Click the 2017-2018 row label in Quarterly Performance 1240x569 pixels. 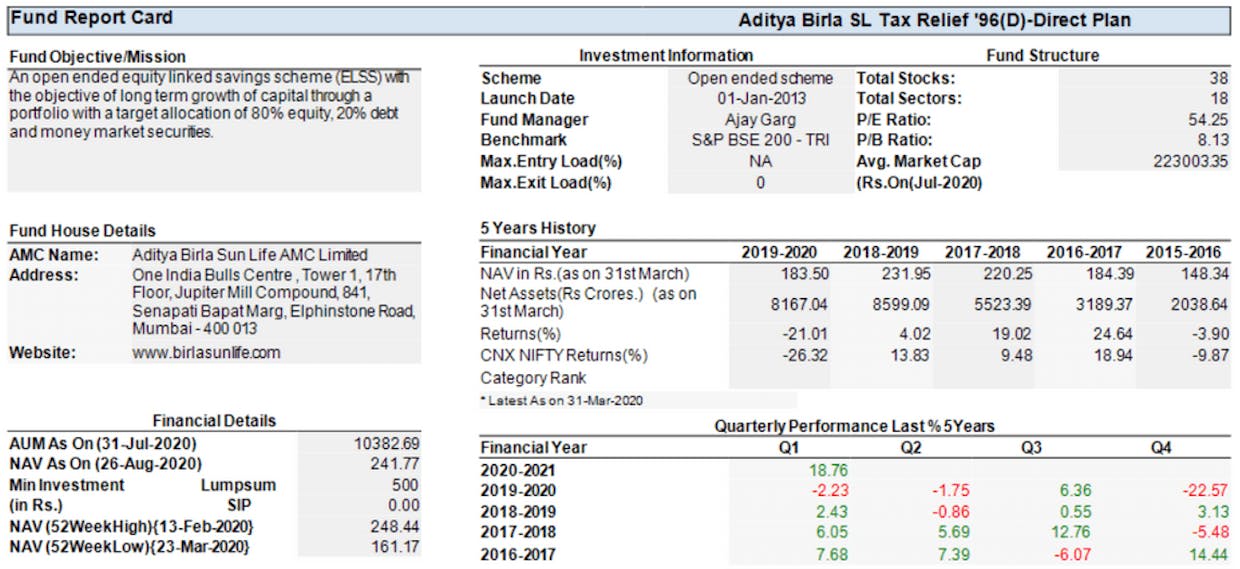pyautogui.click(x=518, y=532)
